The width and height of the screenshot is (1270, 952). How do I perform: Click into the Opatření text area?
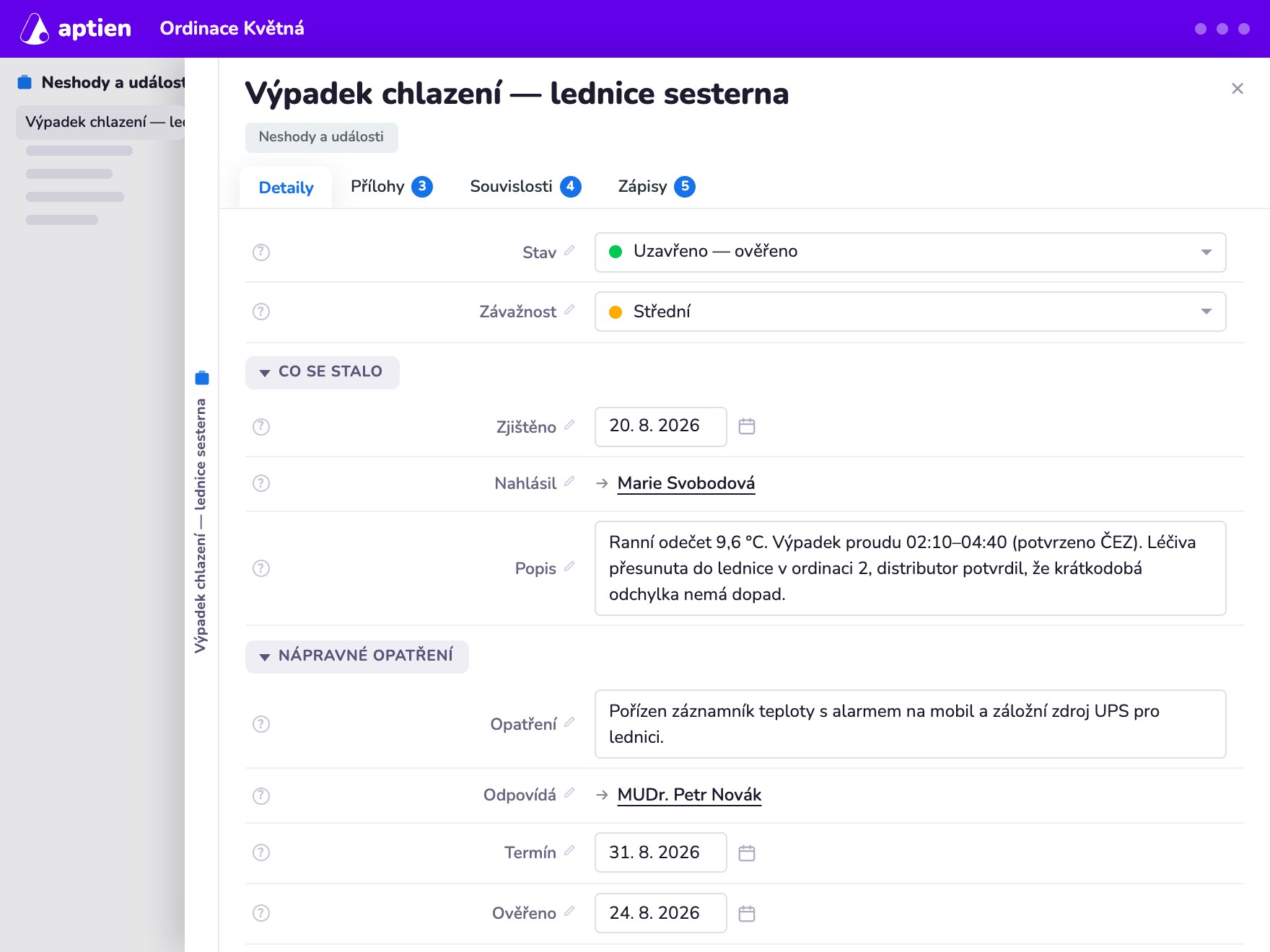pyautogui.click(x=910, y=724)
